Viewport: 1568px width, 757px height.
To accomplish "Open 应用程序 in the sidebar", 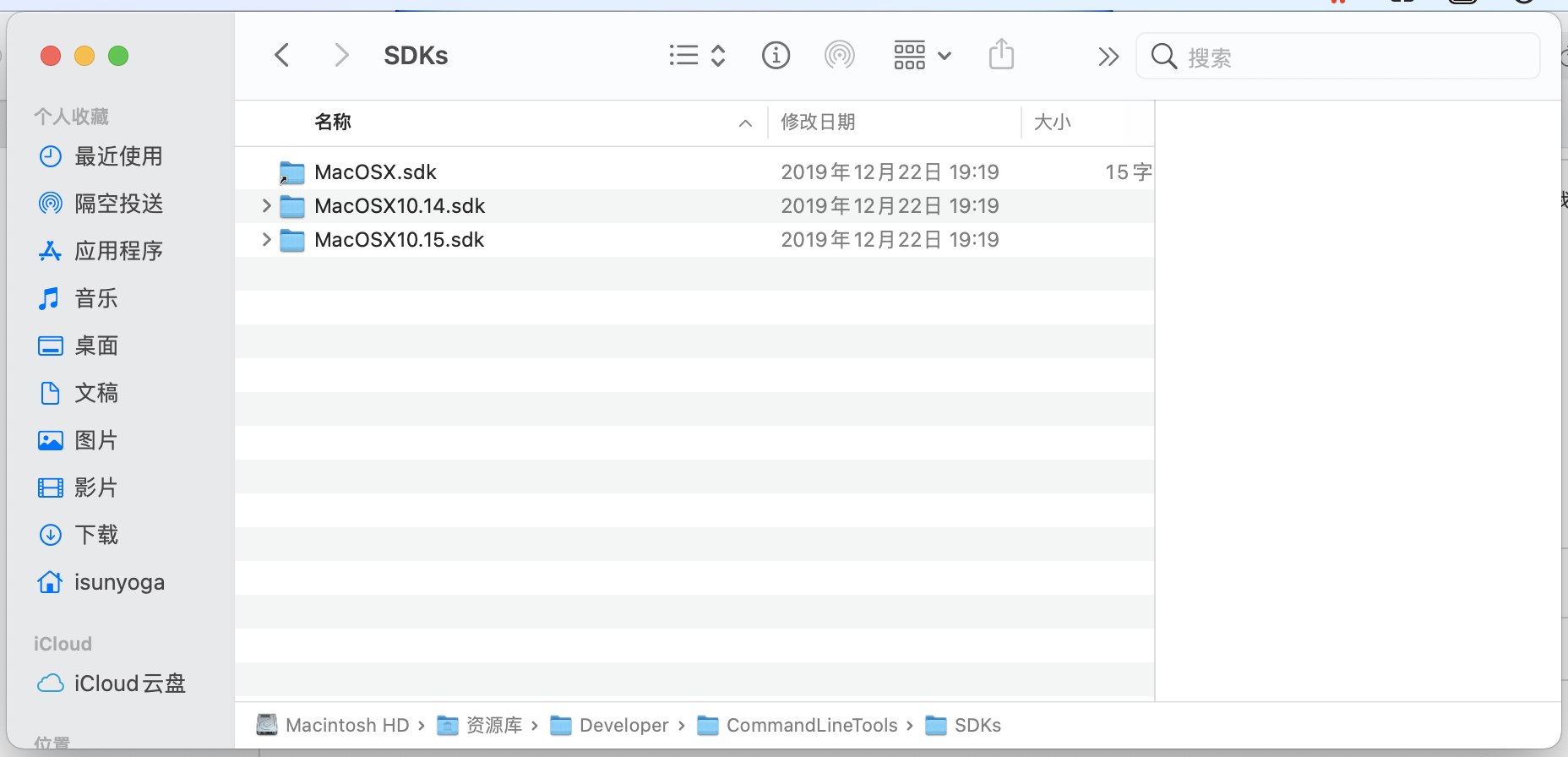I will point(118,251).
